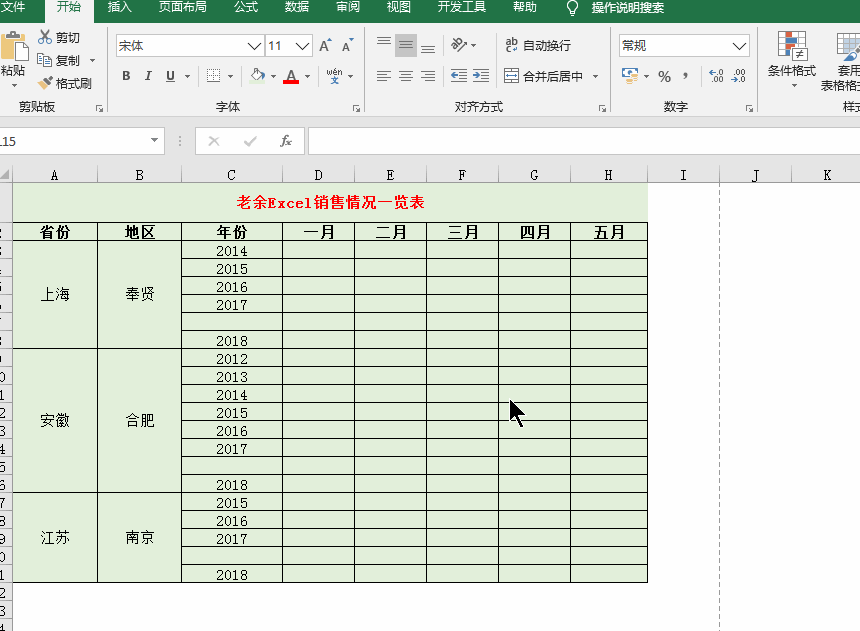Toggle Wrap Text (自动换行)
This screenshot has width=860, height=631.
point(538,45)
